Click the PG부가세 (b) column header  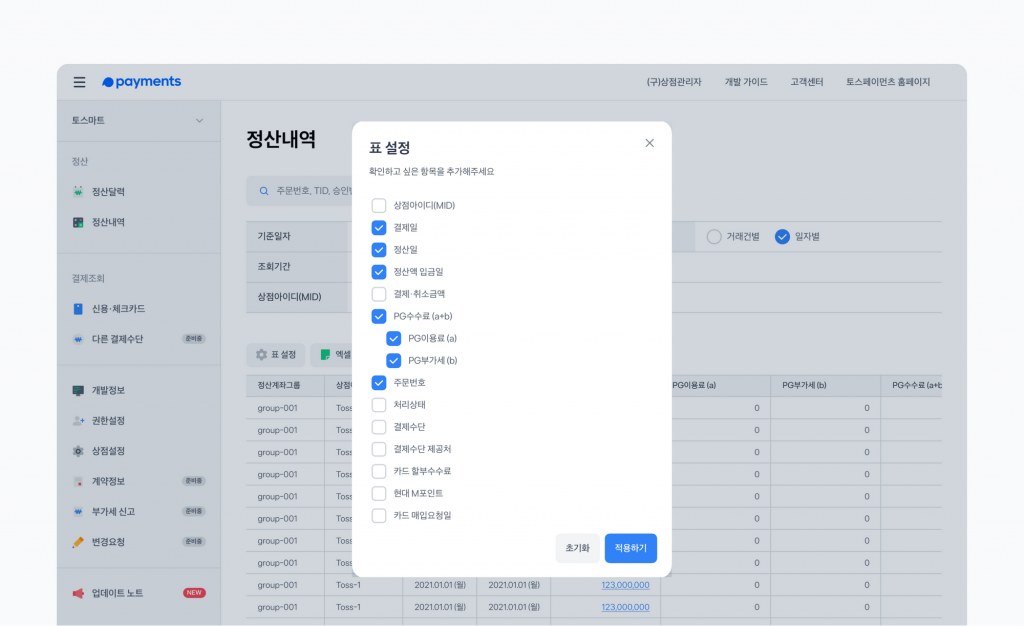click(805, 386)
